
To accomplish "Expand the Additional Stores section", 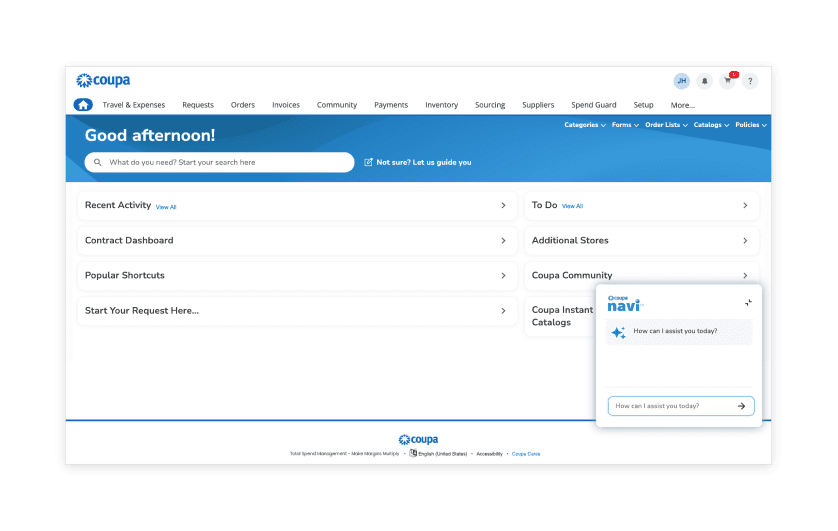I will (x=745, y=240).
